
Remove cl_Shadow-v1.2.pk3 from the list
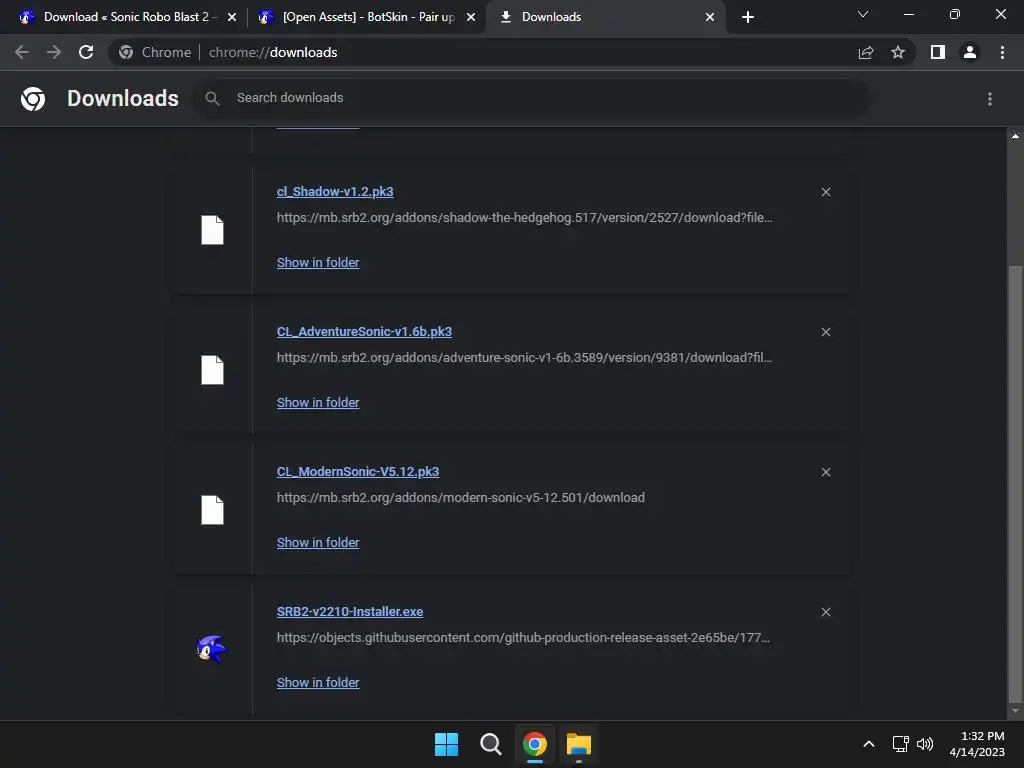pyautogui.click(x=826, y=192)
